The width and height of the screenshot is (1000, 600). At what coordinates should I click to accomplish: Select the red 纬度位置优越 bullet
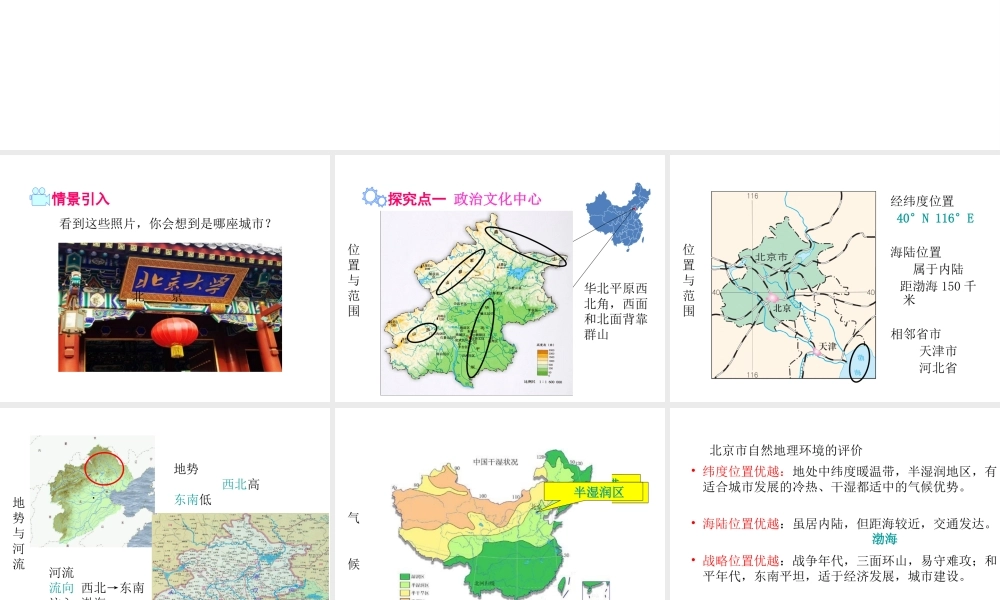click(x=741, y=472)
